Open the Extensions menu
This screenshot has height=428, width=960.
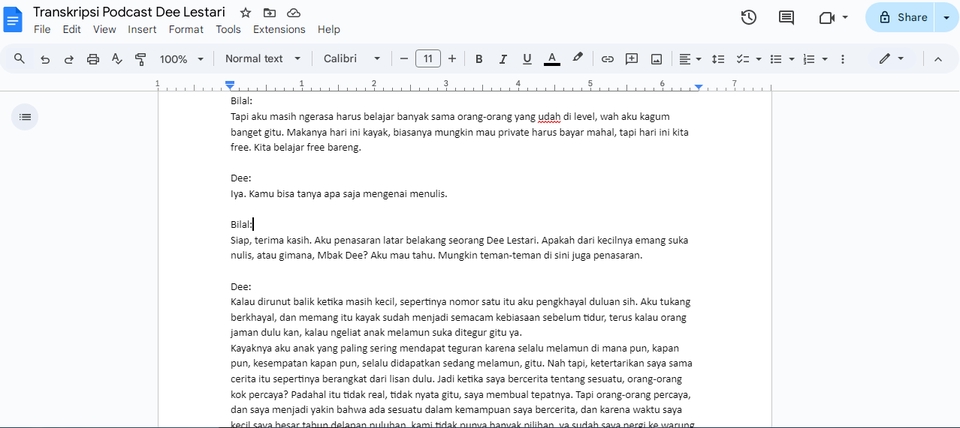click(x=279, y=30)
